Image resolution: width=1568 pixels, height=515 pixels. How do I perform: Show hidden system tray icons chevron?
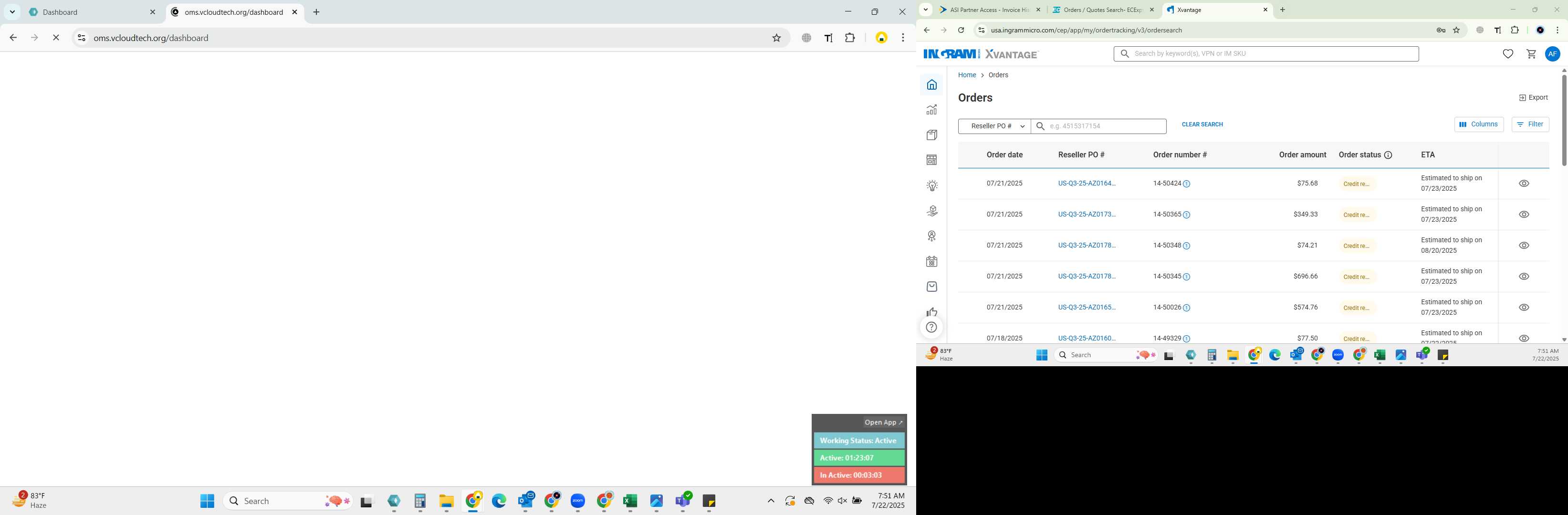[771, 500]
